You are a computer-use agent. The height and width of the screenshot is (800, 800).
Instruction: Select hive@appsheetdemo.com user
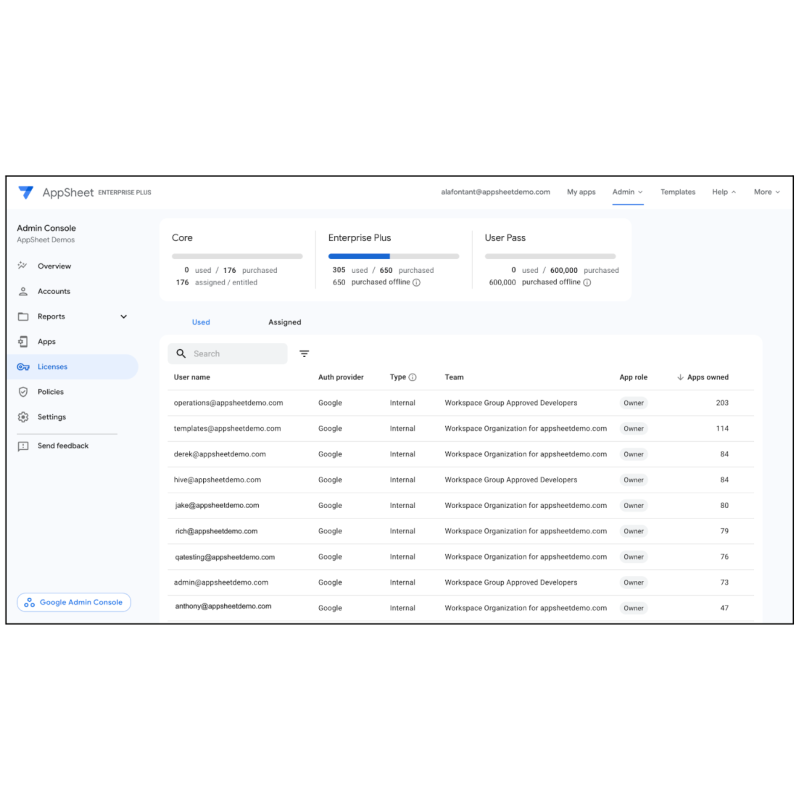[x=217, y=480]
